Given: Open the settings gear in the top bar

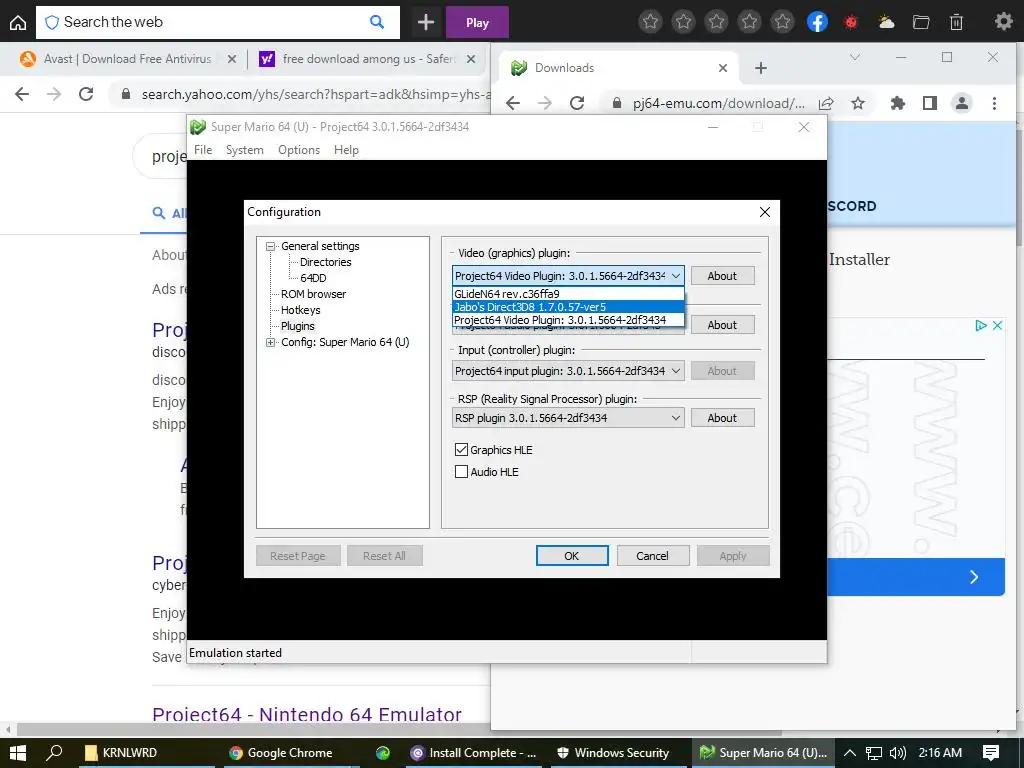Looking at the screenshot, I should tap(1003, 22).
